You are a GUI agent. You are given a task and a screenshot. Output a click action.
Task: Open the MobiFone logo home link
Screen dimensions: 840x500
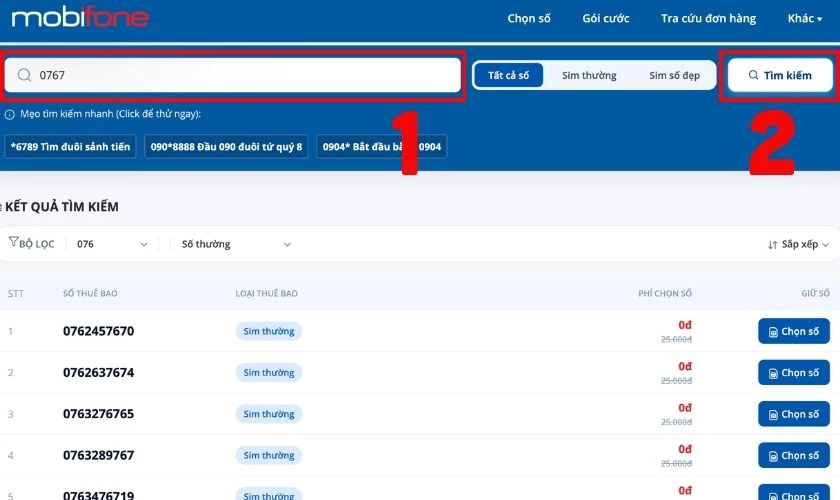pyautogui.click(x=80, y=17)
